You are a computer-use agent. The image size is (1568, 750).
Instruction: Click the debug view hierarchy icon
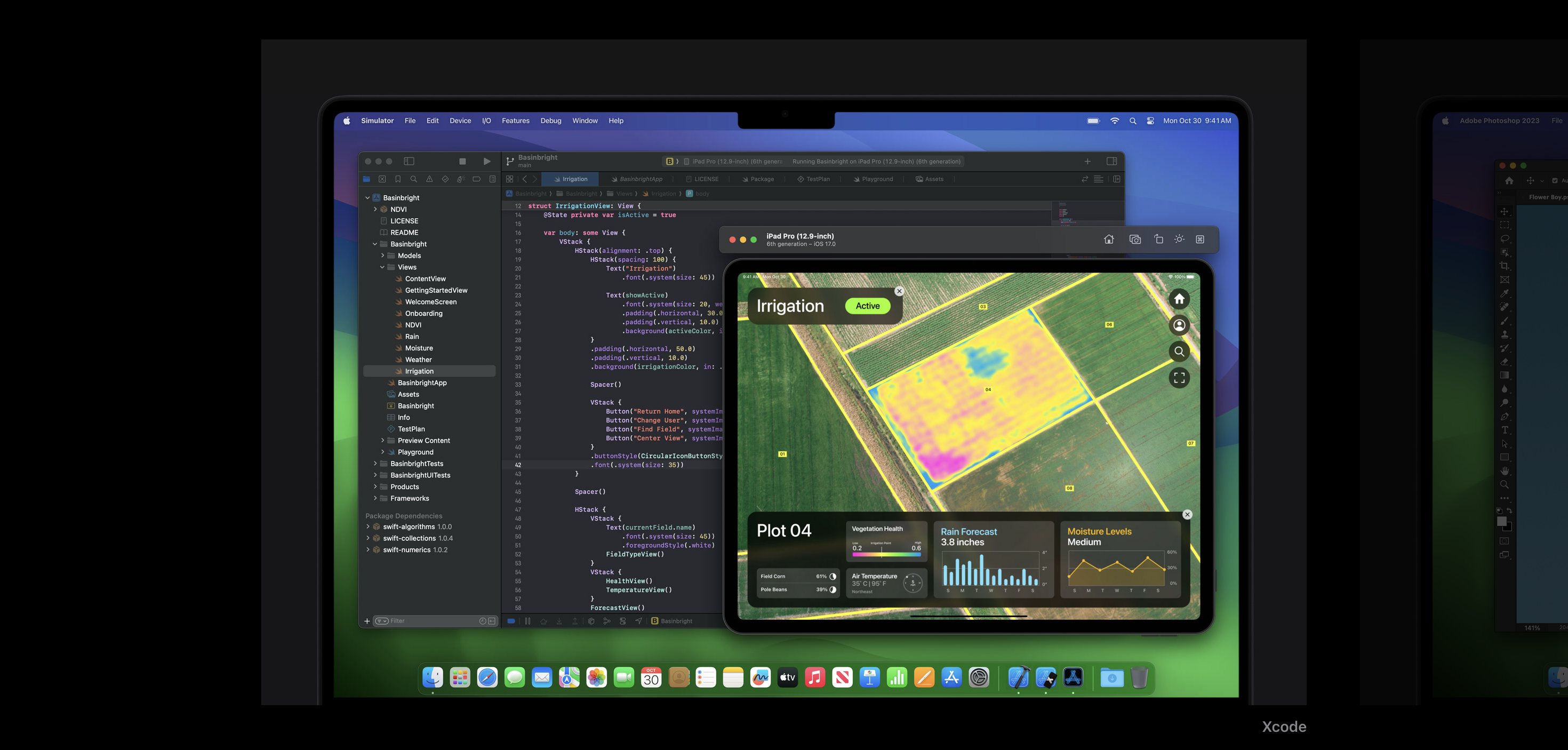(591, 621)
